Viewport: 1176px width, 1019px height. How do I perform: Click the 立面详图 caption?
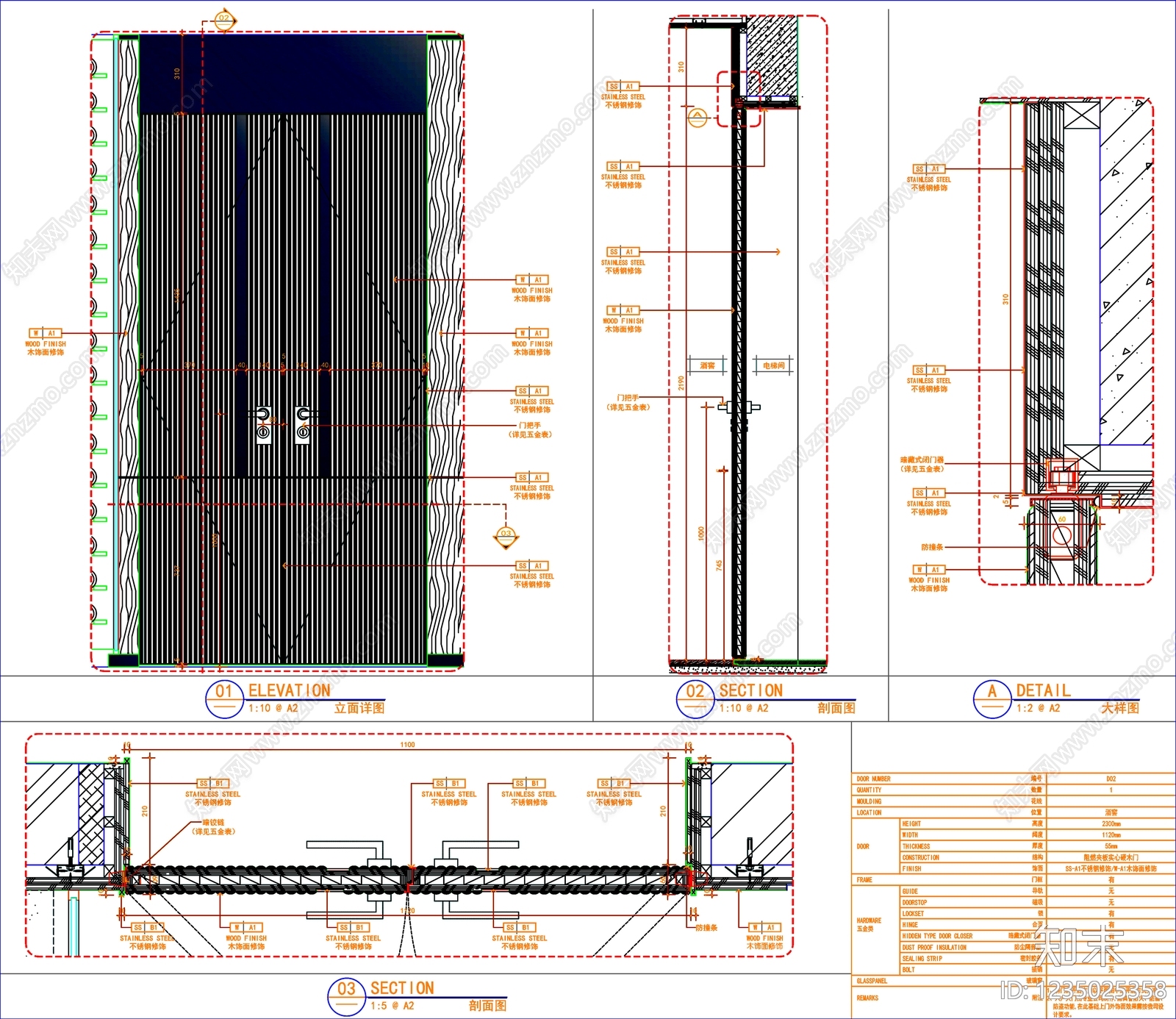tap(359, 708)
